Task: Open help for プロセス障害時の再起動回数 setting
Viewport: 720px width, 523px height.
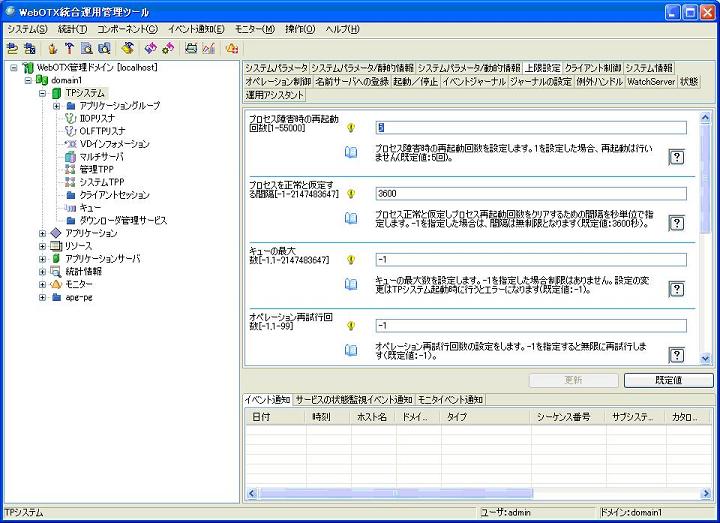Action: pos(676,157)
